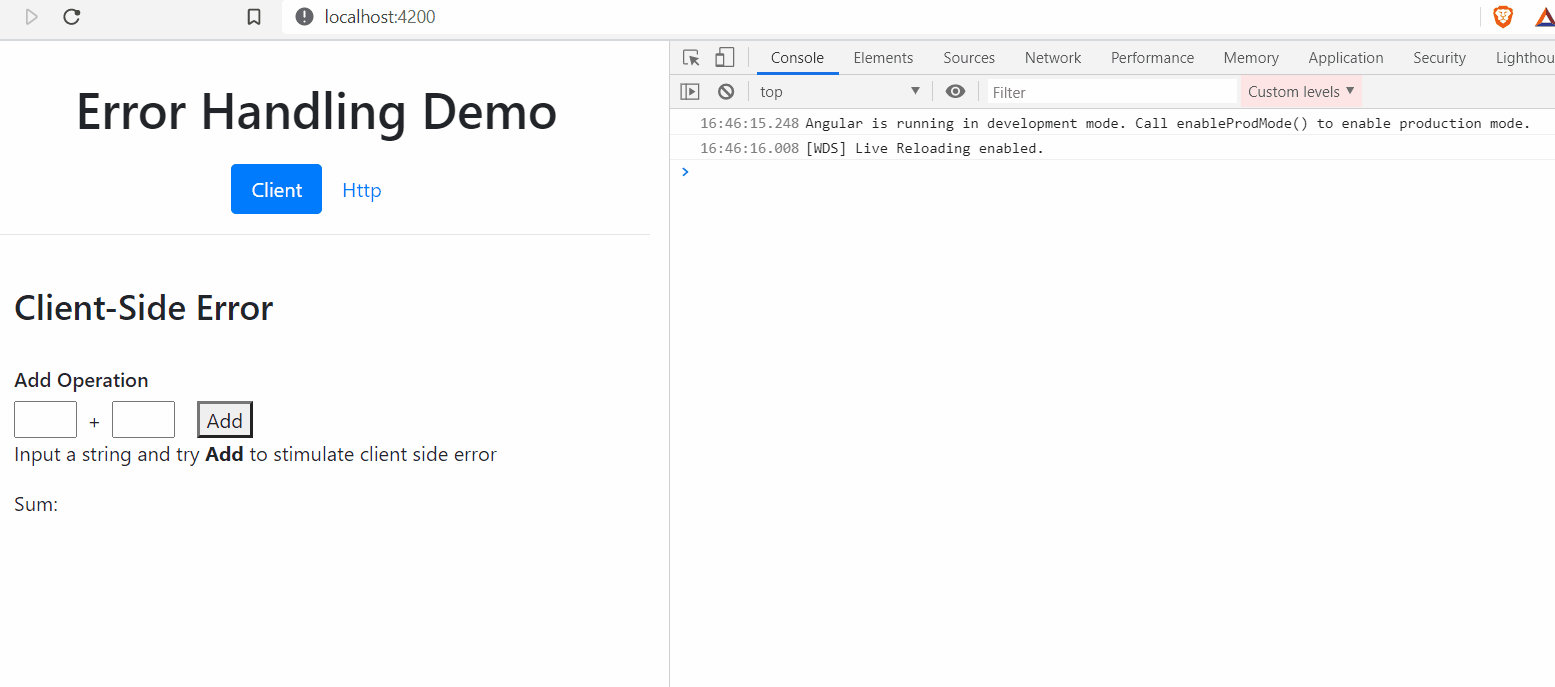1555x687 pixels.
Task: Click the blue Client button
Action: coord(276,189)
